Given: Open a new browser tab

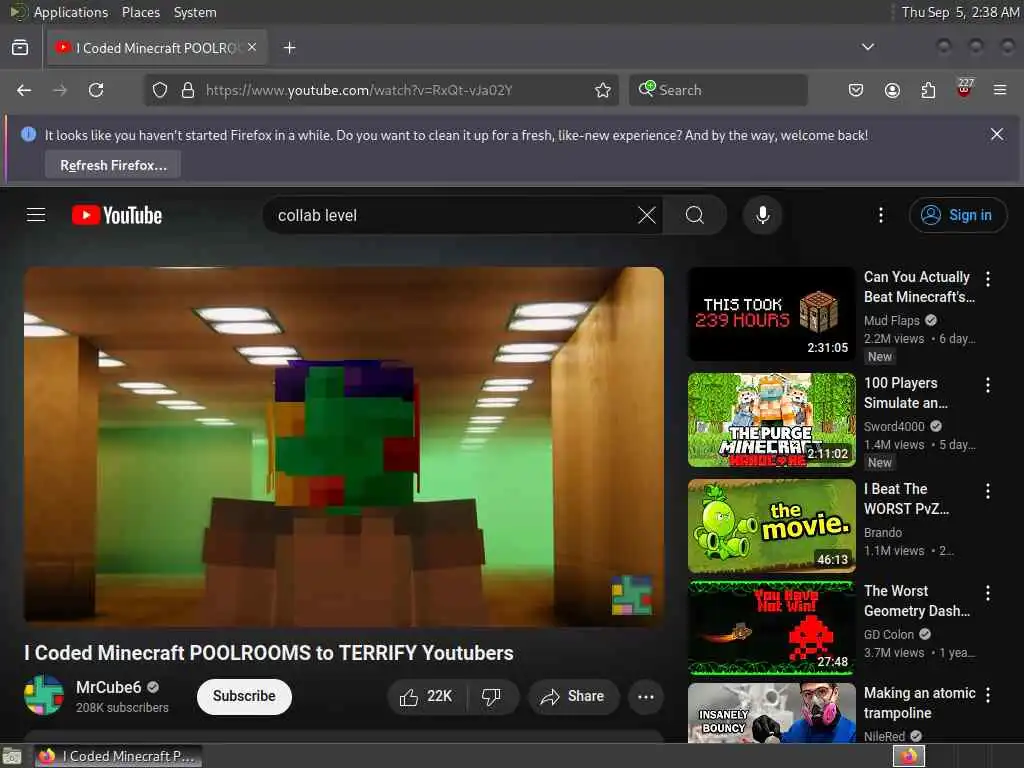Looking at the screenshot, I should point(289,48).
